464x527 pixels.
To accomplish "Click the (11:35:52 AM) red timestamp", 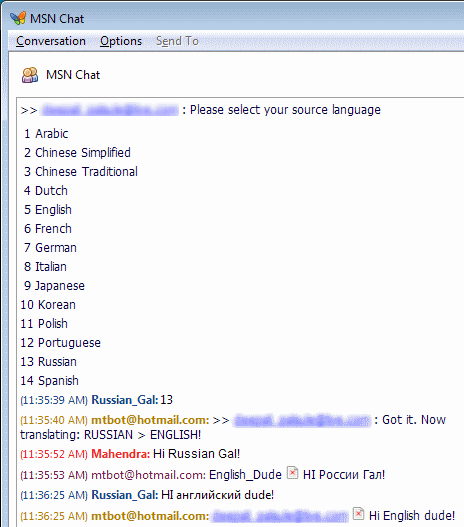I will pos(54,454).
